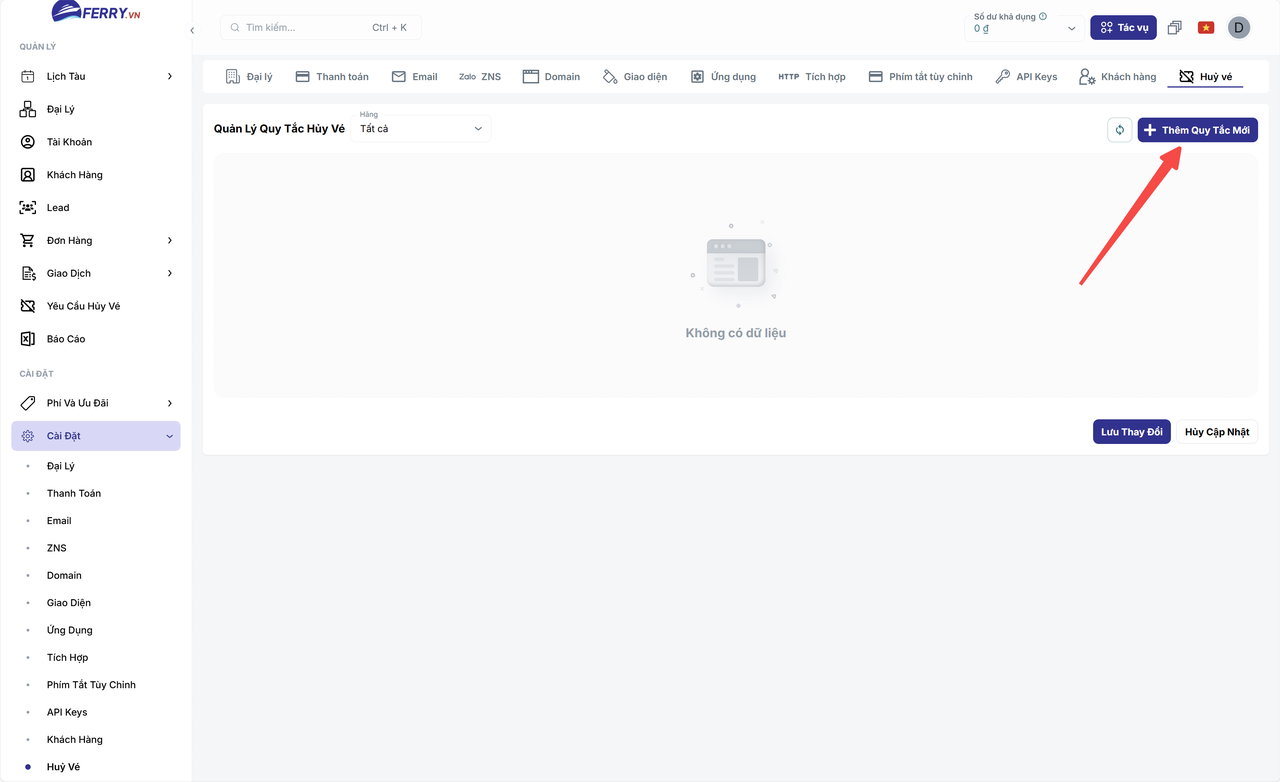Collapse the Cài Đặt section chevron
This screenshot has width=1280, height=782.
point(170,436)
